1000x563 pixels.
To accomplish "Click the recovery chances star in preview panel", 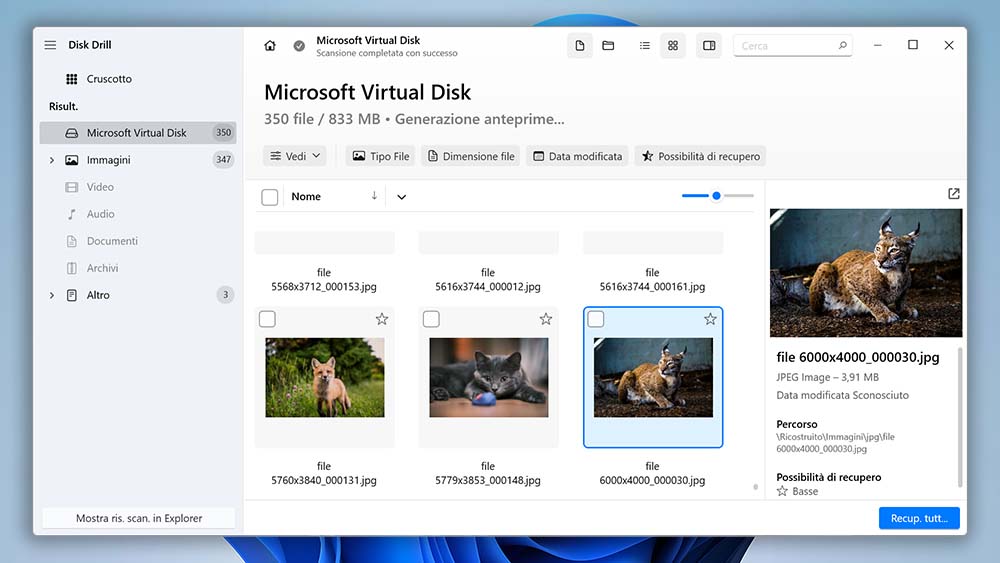I will coord(783,491).
